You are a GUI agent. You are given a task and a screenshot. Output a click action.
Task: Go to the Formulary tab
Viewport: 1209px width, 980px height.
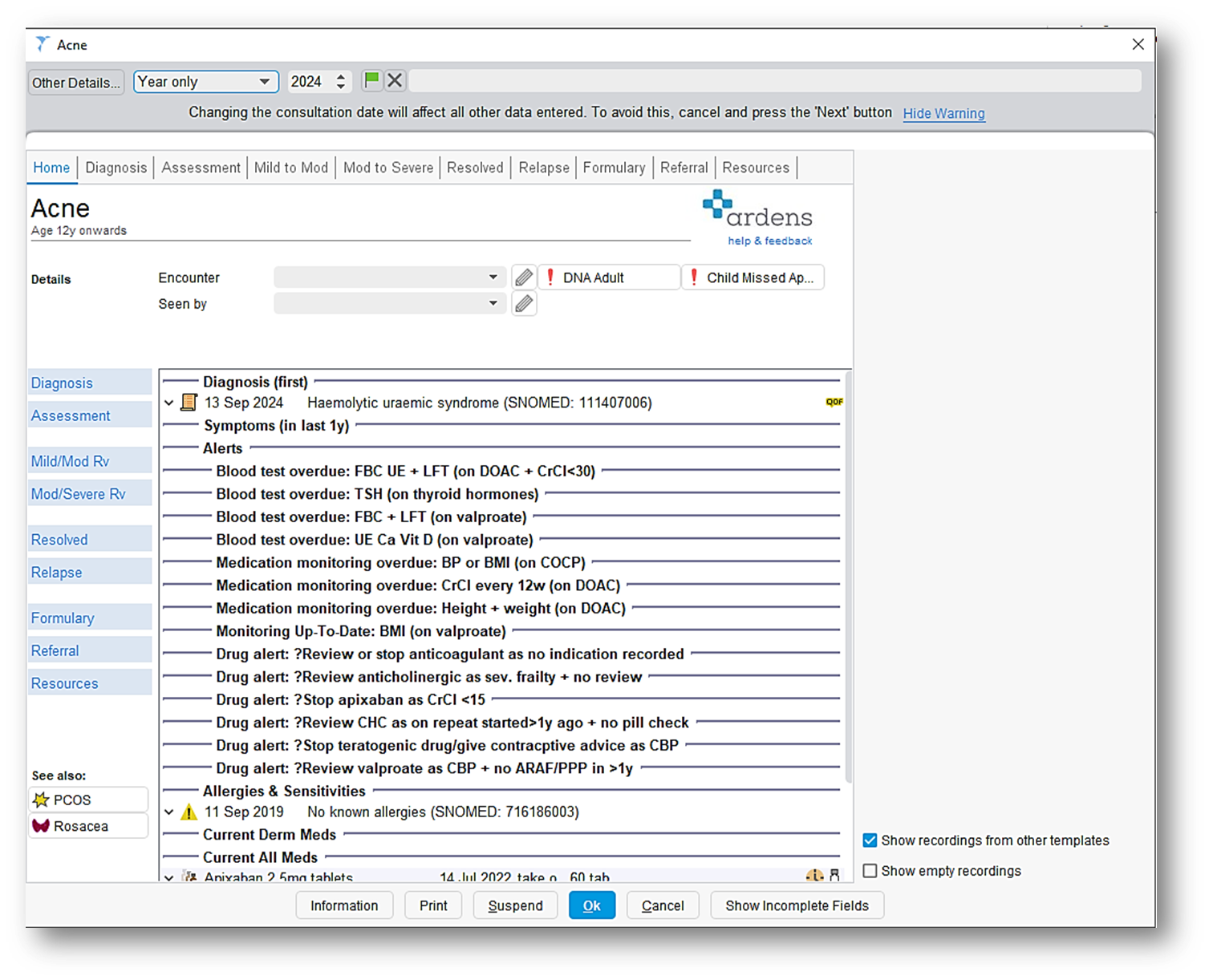[614, 168]
